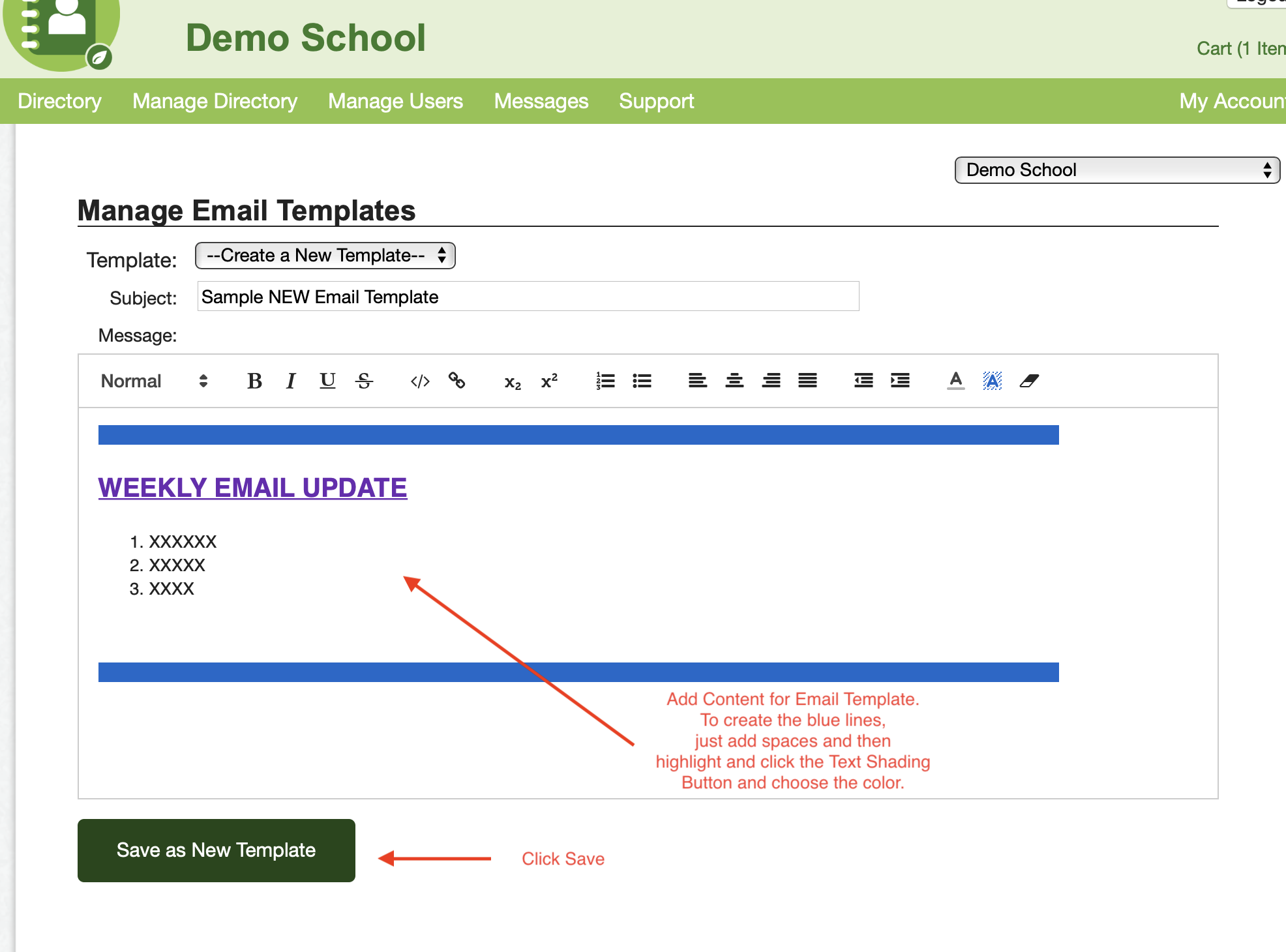1286x952 pixels.
Task: Open the Normal paragraph style dropdown
Action: [x=154, y=381]
